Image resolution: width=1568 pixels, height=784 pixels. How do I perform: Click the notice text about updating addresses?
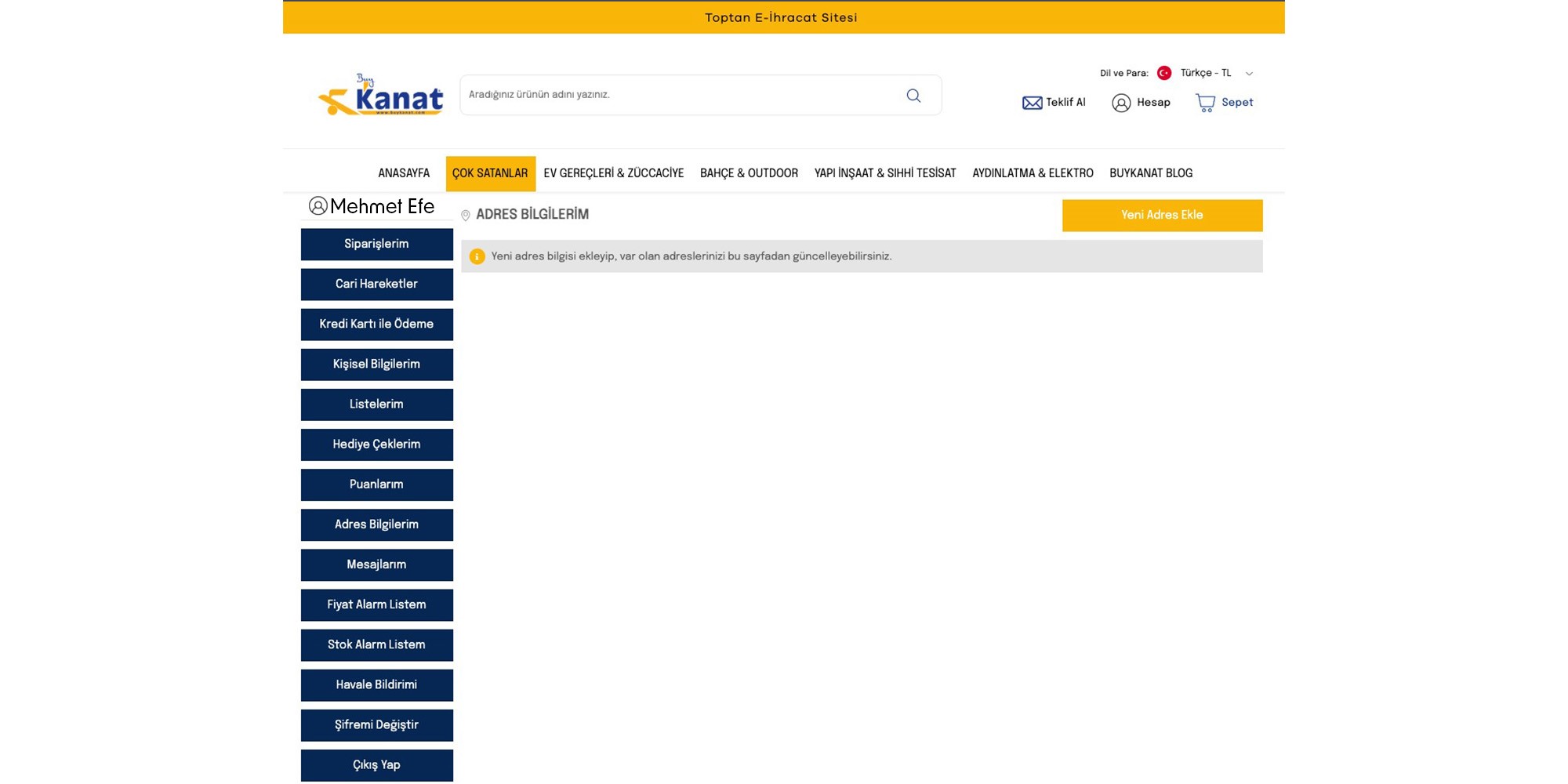tap(691, 256)
